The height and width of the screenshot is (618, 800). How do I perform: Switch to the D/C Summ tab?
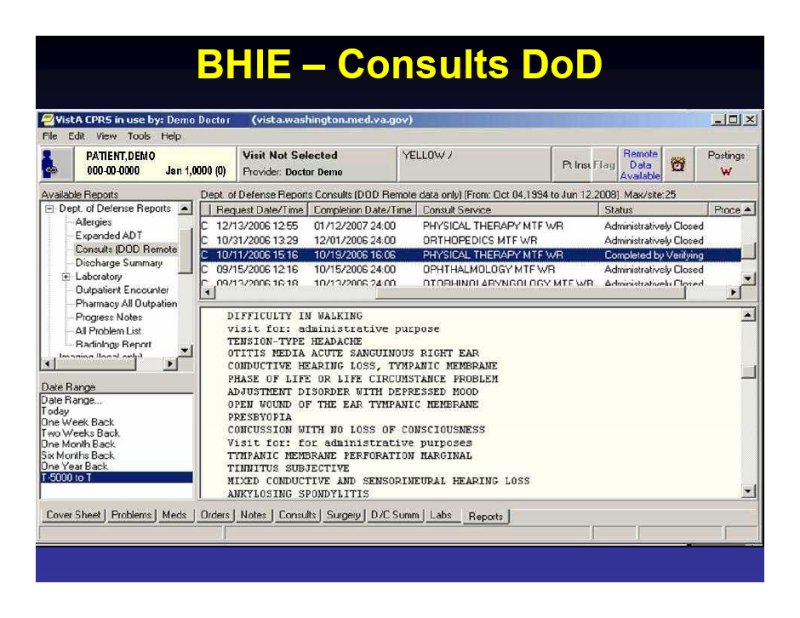[395, 515]
